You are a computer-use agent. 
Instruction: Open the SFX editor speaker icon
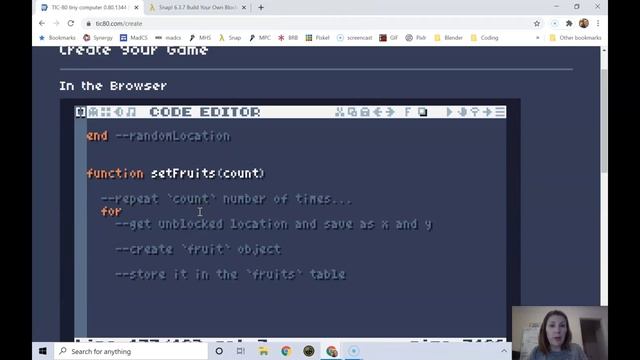(x=118, y=112)
